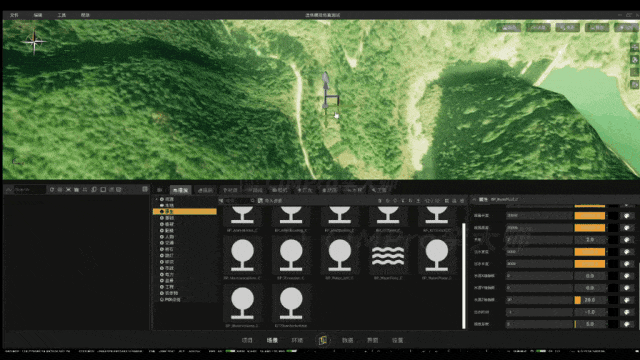Click the compass rose in the viewport

(x=34, y=41)
